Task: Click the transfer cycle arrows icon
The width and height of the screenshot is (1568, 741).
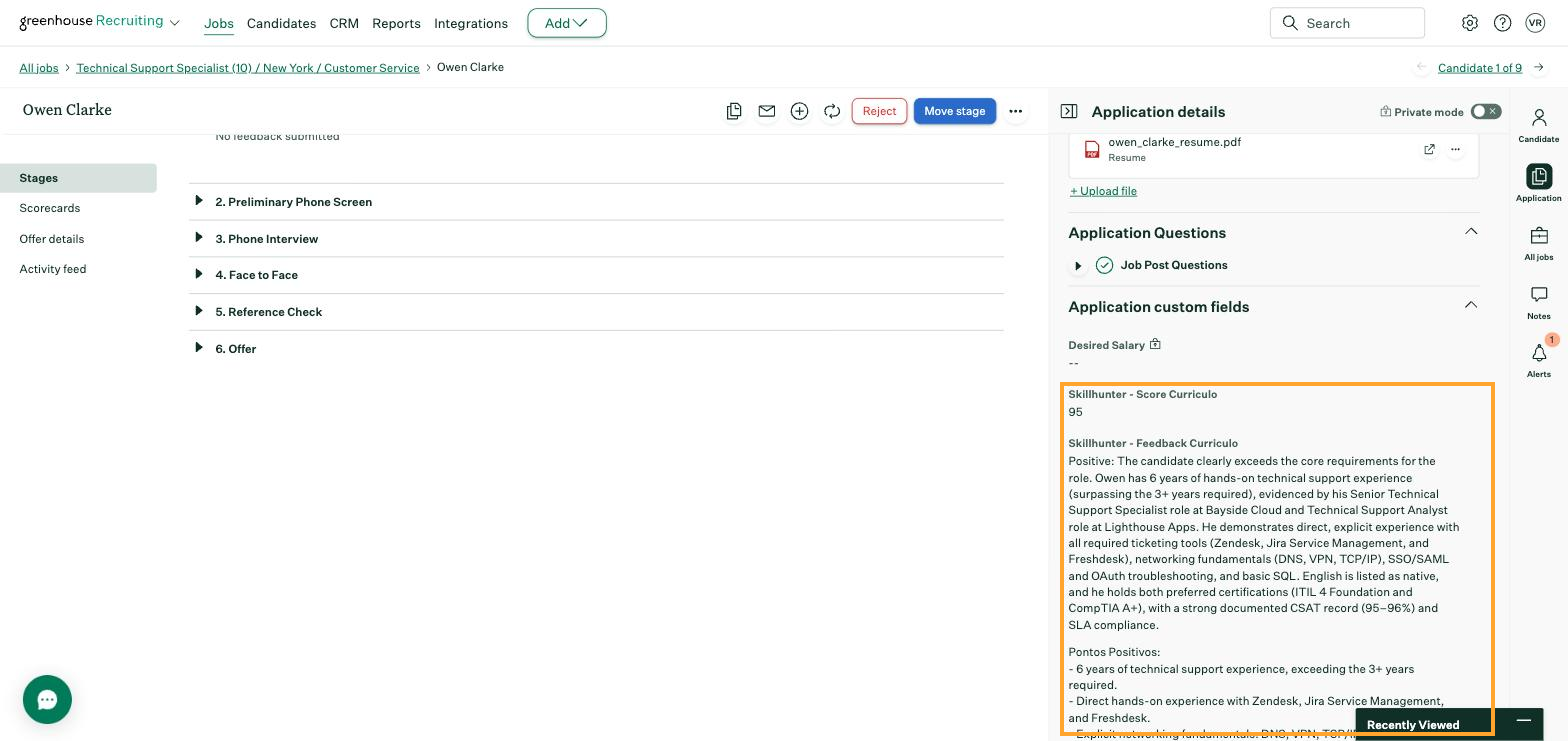Action: tap(832, 111)
